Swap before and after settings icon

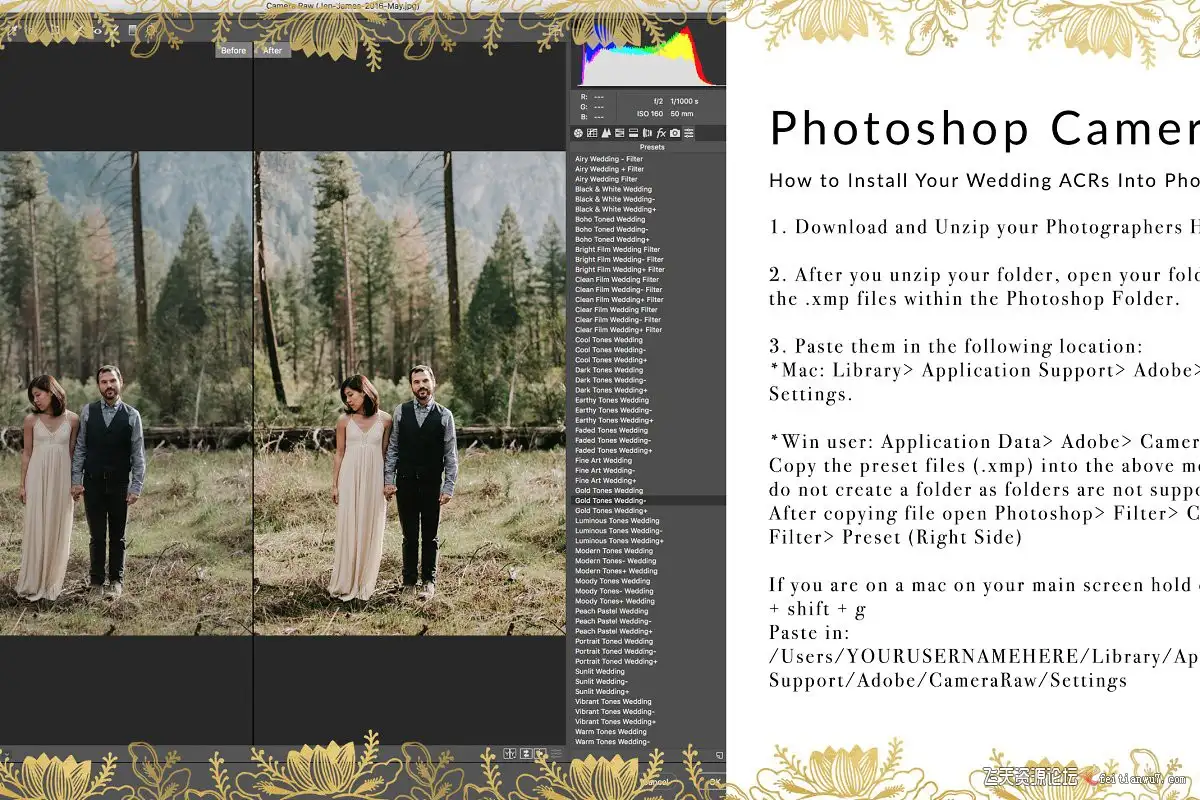coord(526,754)
